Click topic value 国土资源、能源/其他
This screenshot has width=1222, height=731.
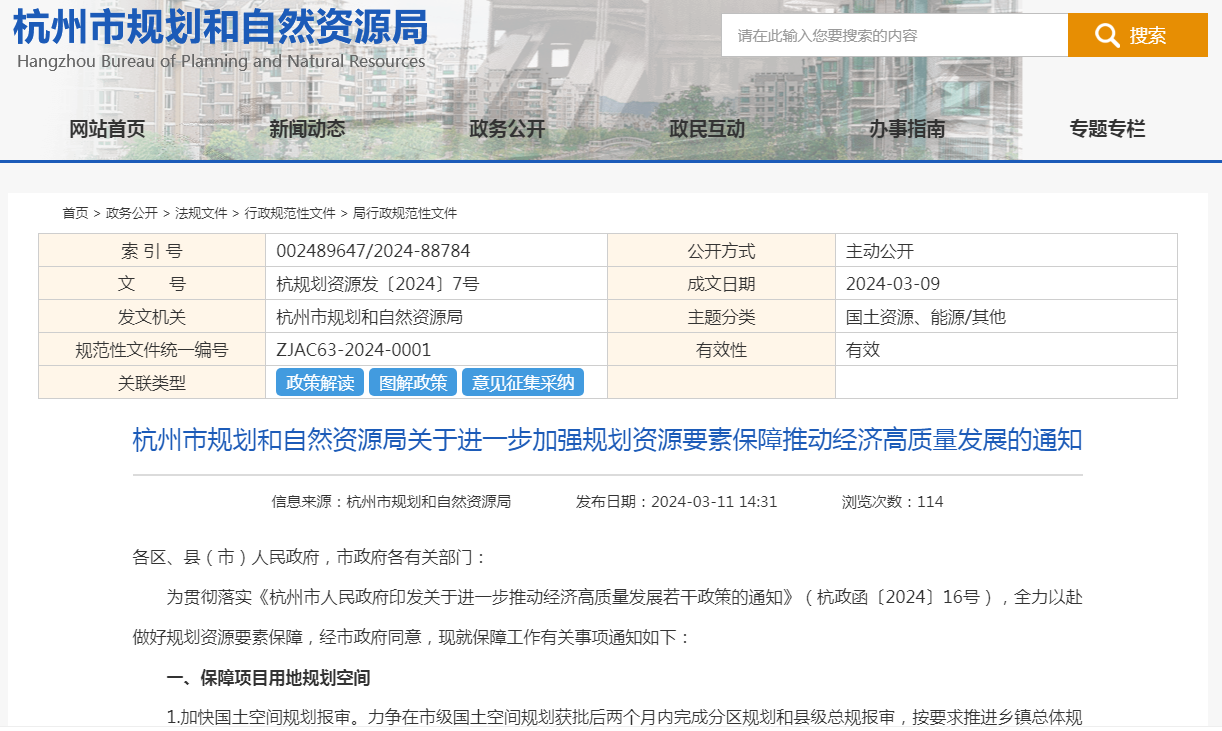[926, 317]
